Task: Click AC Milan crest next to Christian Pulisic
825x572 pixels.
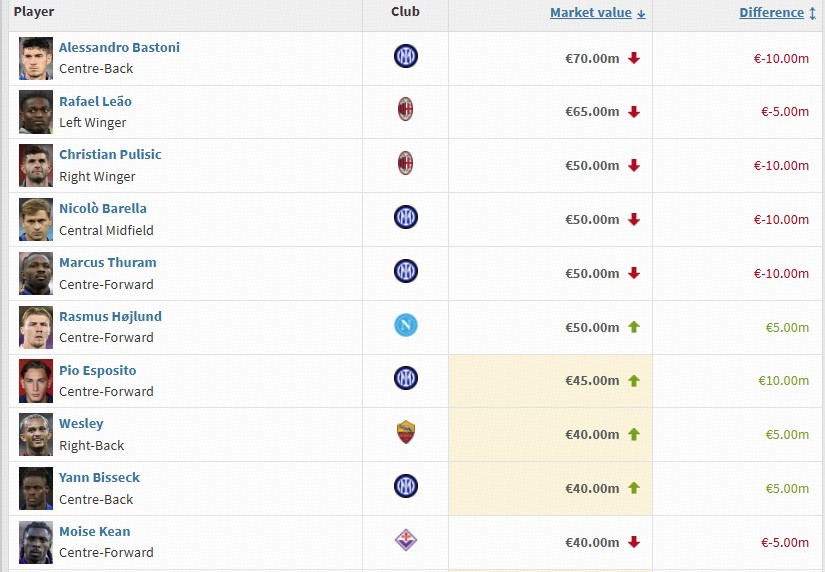Action: [406, 164]
